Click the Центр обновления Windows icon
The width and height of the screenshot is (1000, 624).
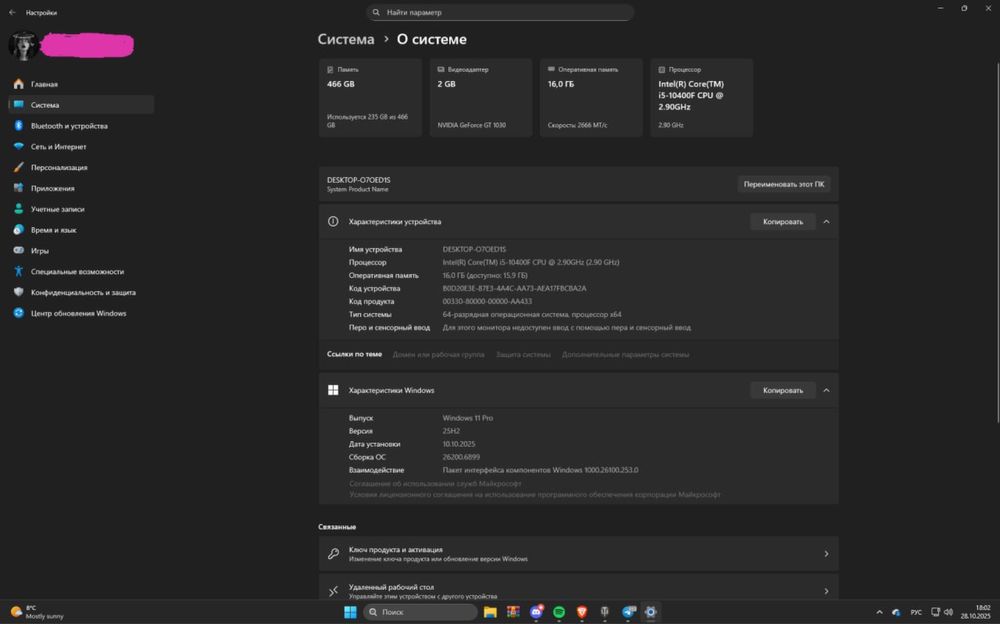[x=18, y=313]
